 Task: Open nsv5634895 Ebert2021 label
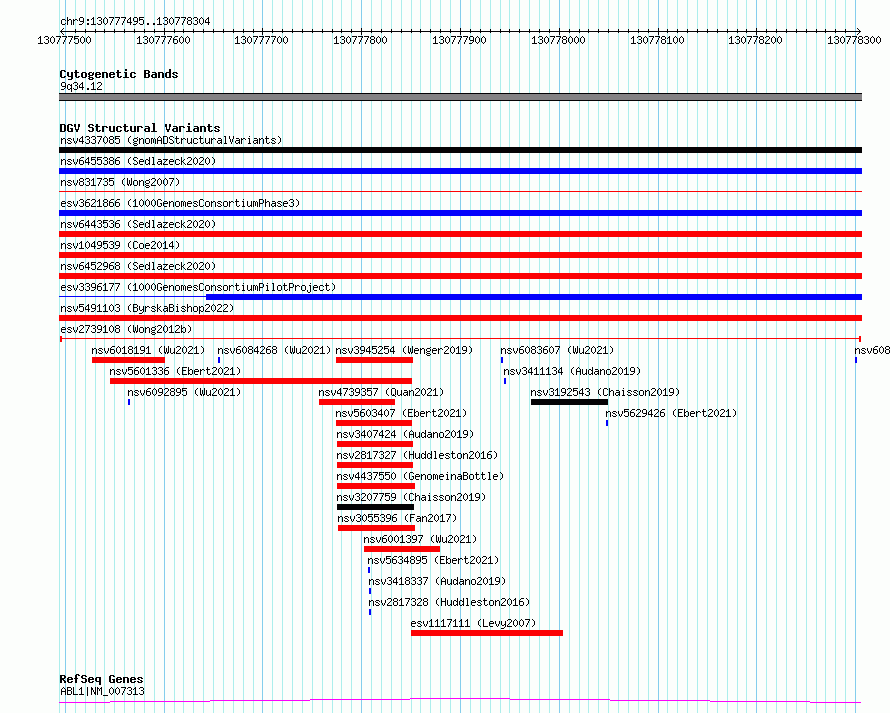point(433,560)
